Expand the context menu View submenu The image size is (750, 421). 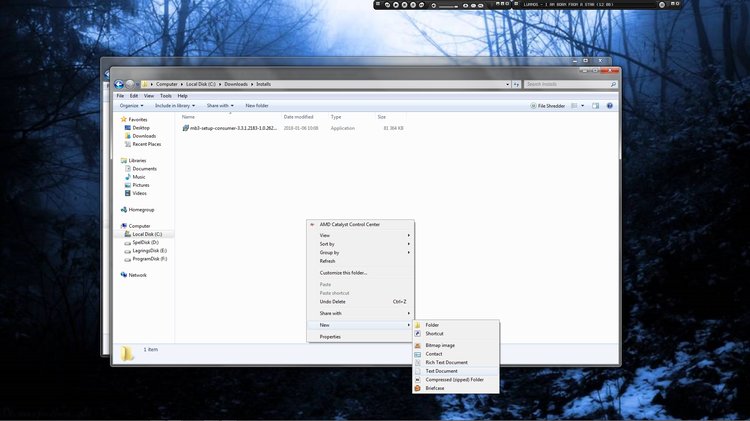coord(360,235)
